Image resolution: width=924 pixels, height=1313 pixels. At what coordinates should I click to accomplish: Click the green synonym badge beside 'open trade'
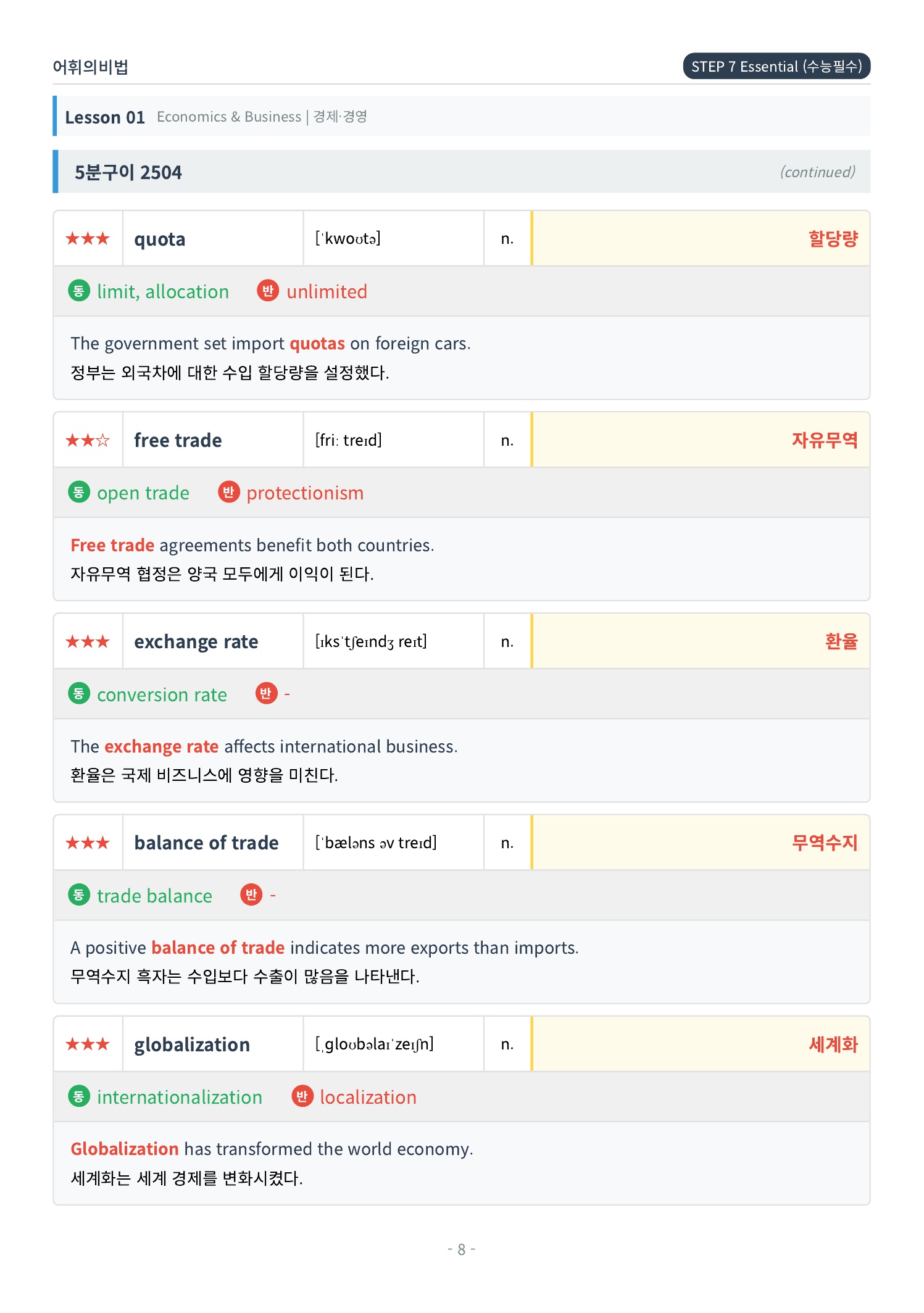click(78, 492)
